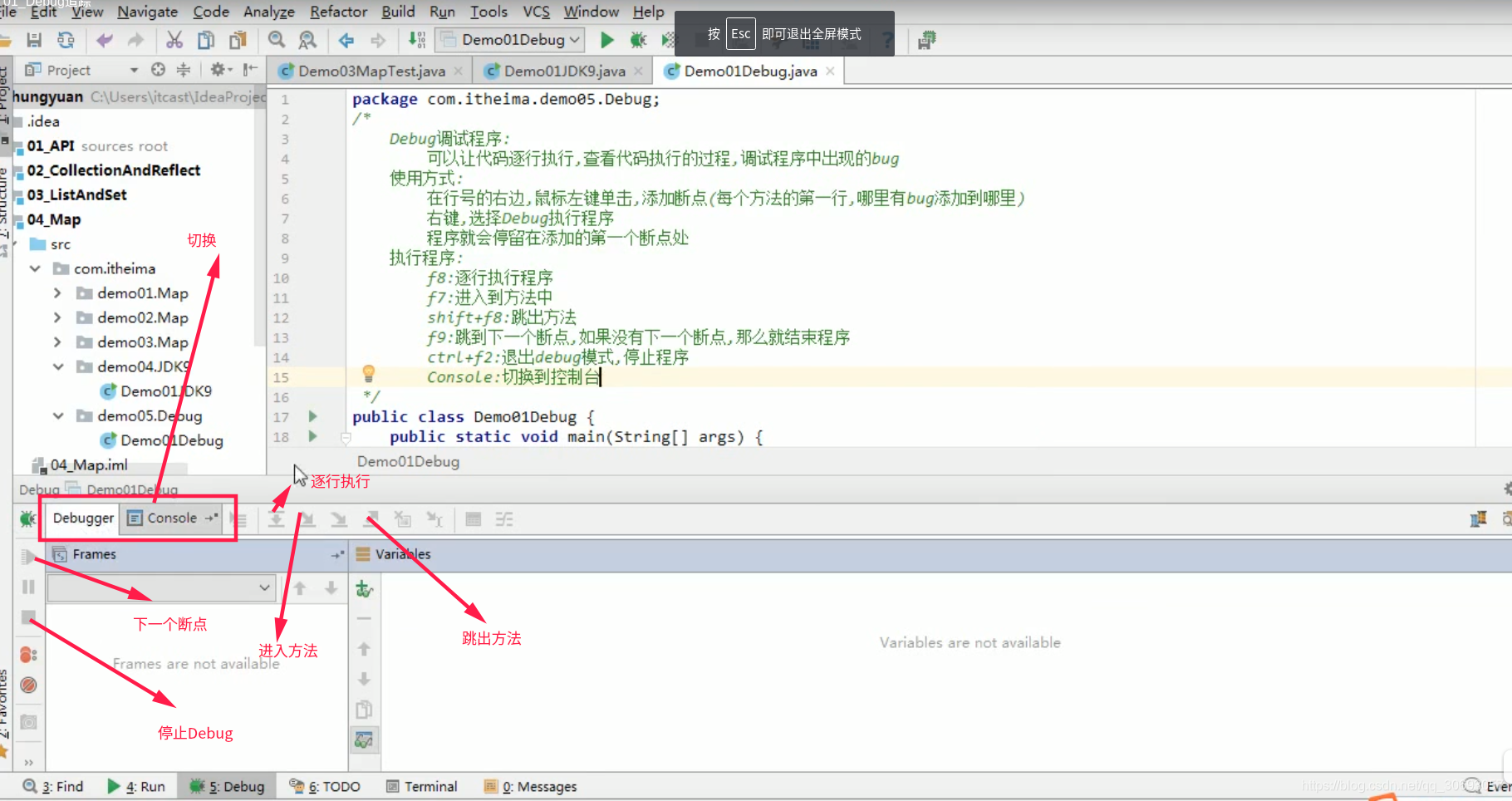
Task: Click the Synchronize refresh icon
Action: [66, 39]
